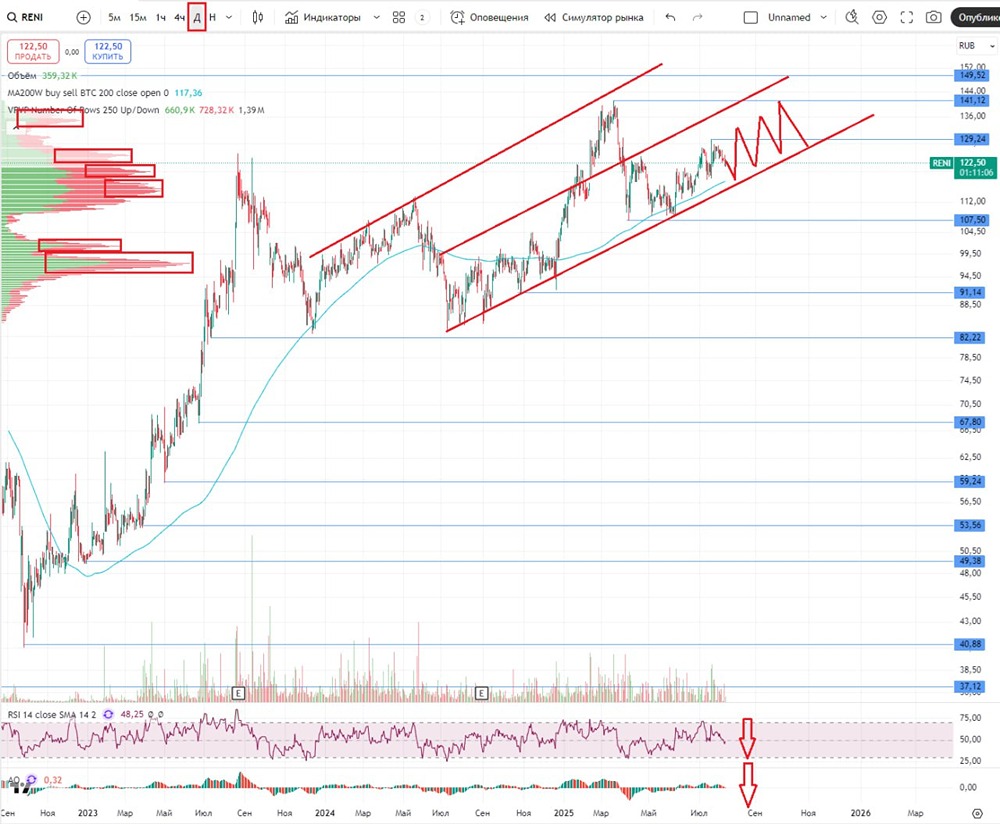Select the VPVP Number Of Rows legend

tap(83, 110)
